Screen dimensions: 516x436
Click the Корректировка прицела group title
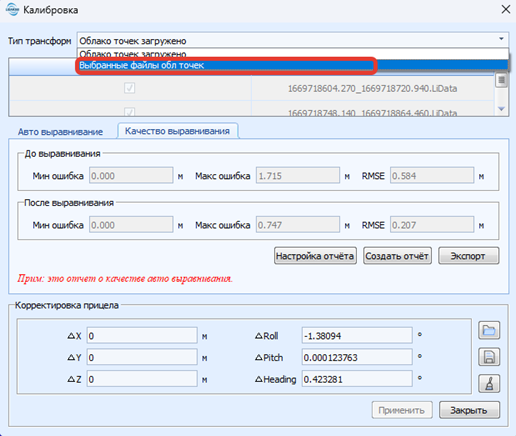pyautogui.click(x=67, y=305)
